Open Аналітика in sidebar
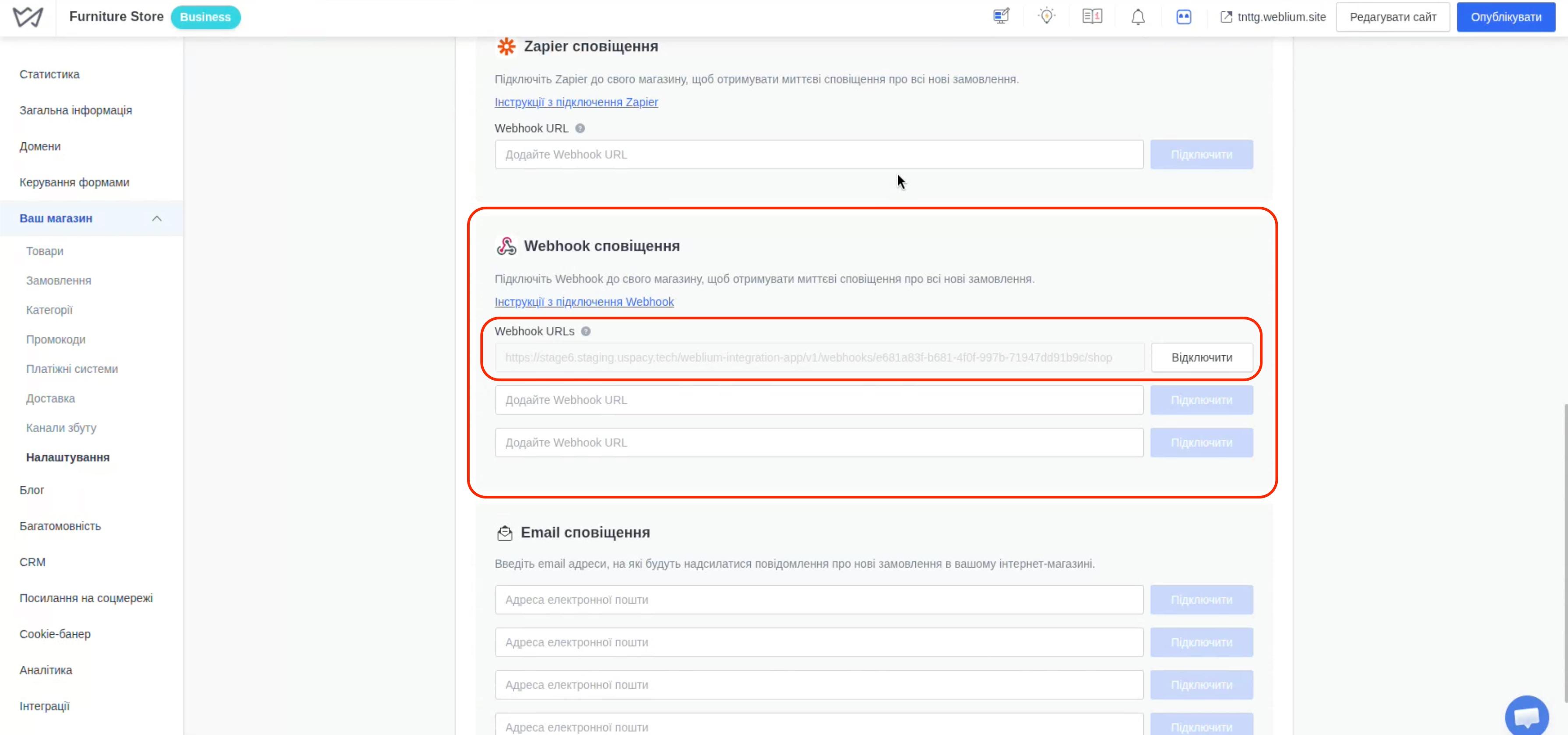1568x735 pixels. [46, 670]
